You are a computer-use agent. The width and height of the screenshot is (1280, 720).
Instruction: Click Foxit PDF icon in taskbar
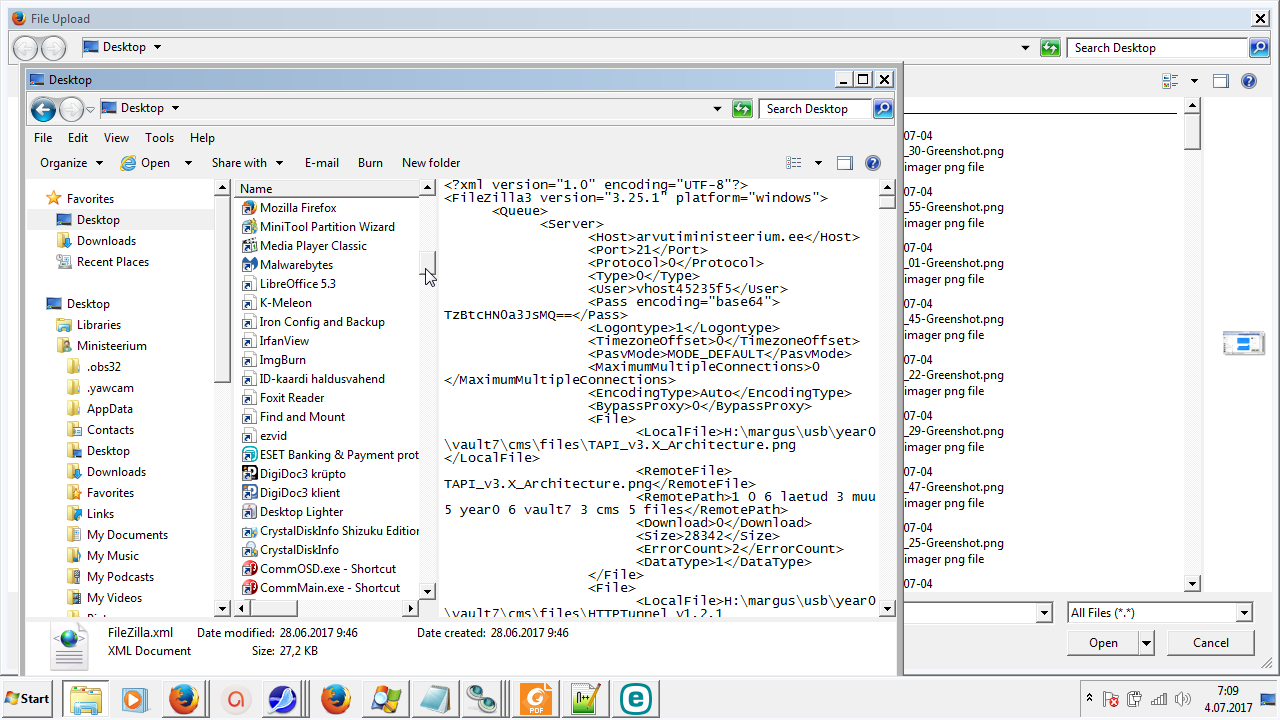pyautogui.click(x=536, y=699)
